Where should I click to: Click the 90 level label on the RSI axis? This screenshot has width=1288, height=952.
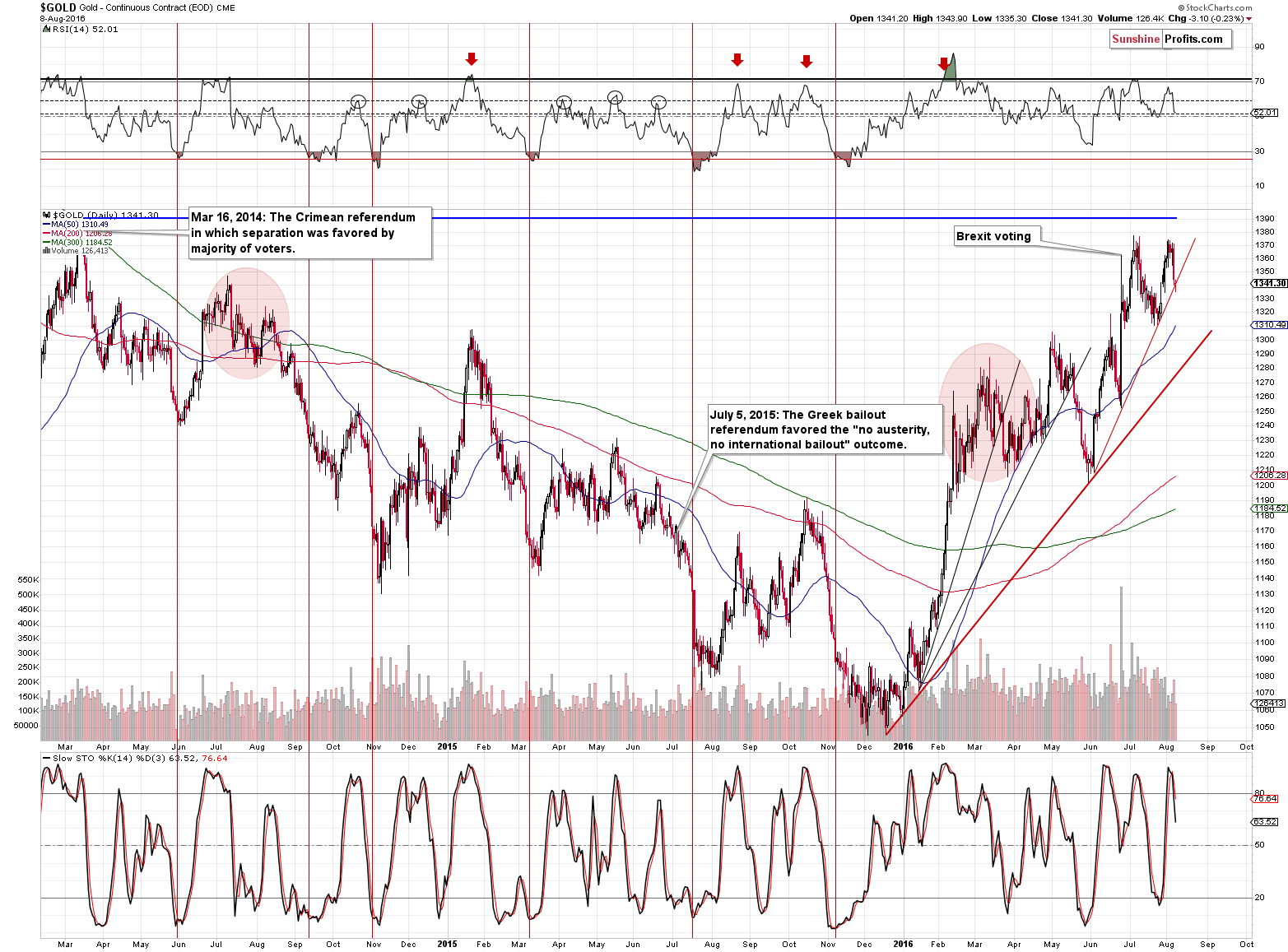click(1259, 47)
